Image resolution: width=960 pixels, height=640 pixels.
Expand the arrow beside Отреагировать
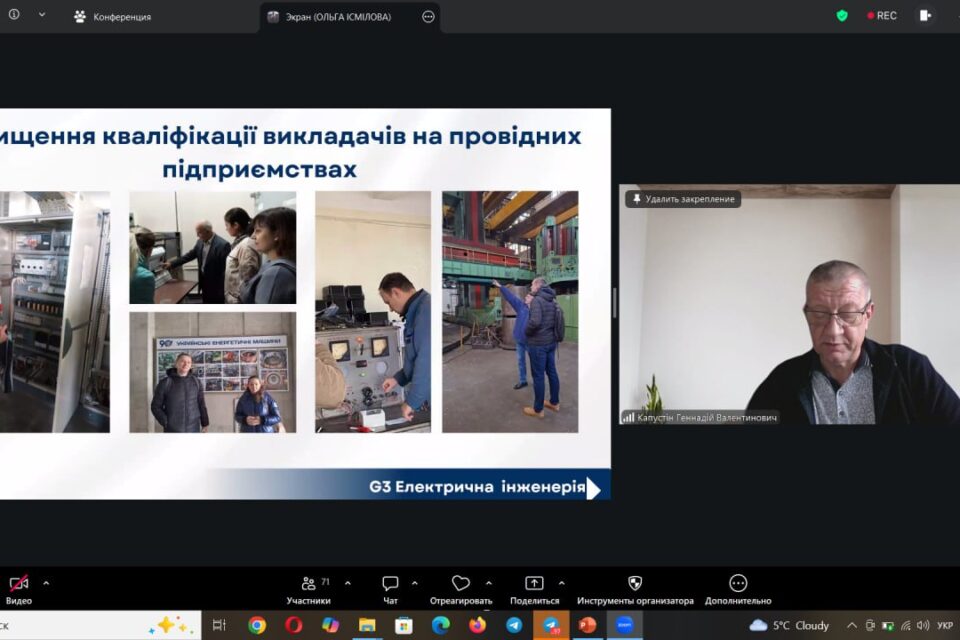point(489,583)
